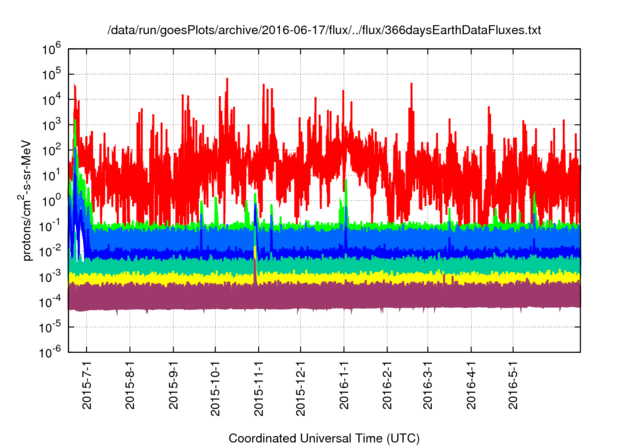
Task: Click the plot title file path text
Action: click(324, 30)
